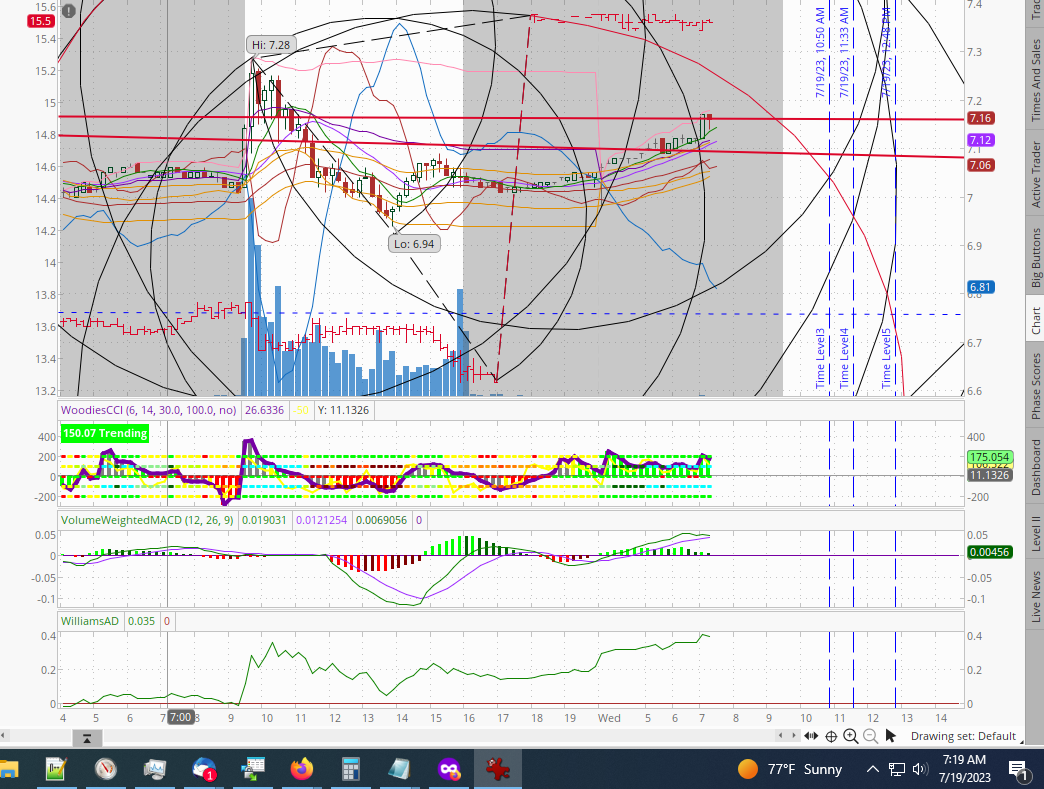Click the WilliamsAD study label
Viewport: 1044px width, 789px height.
[x=91, y=621]
